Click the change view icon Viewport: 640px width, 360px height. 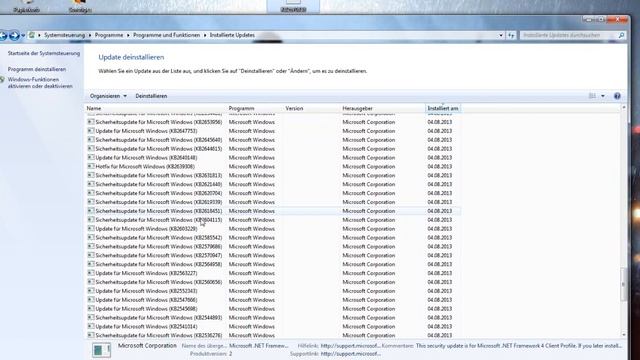[x=592, y=96]
